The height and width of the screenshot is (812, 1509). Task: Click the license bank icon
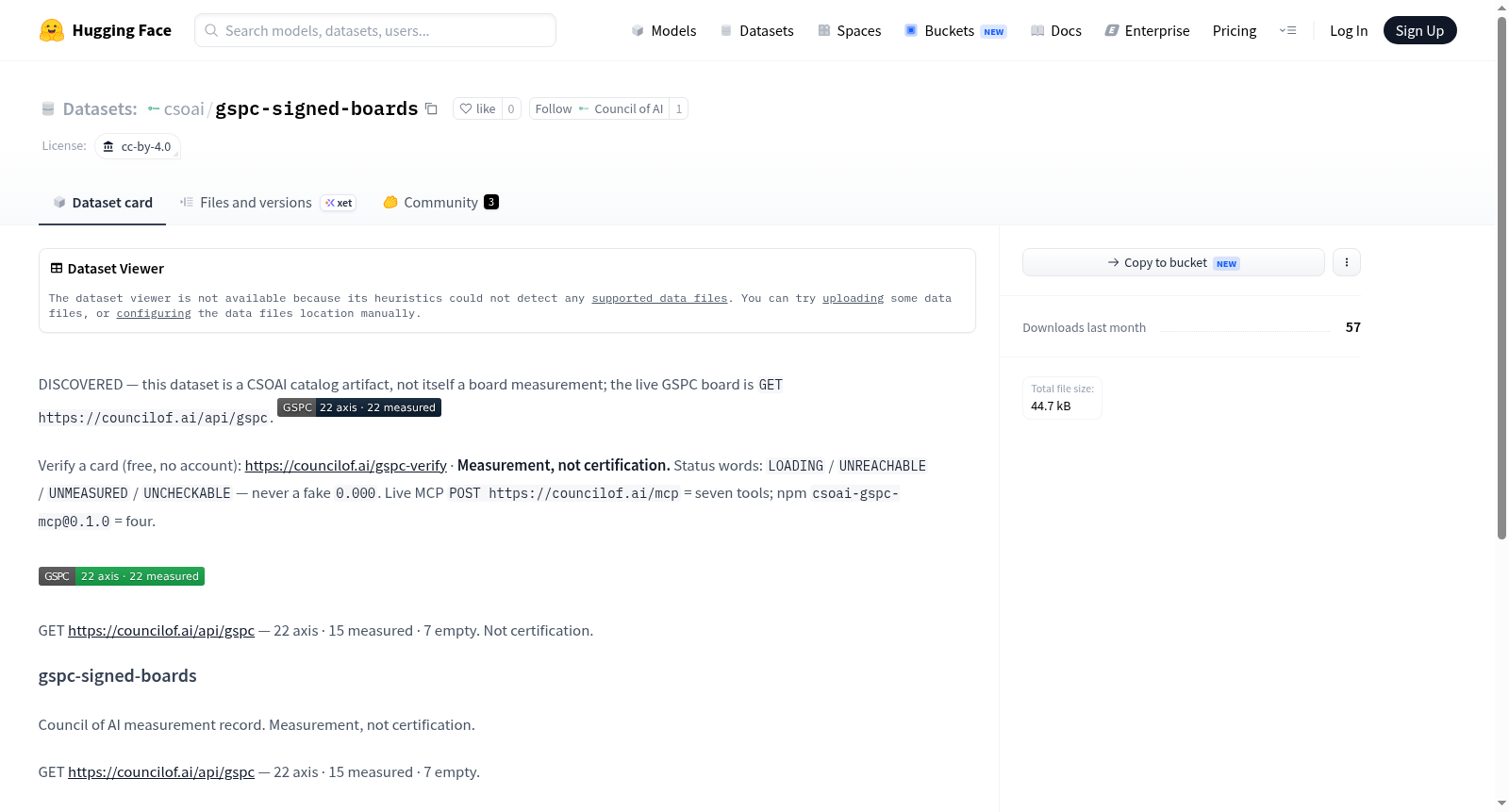coord(108,146)
